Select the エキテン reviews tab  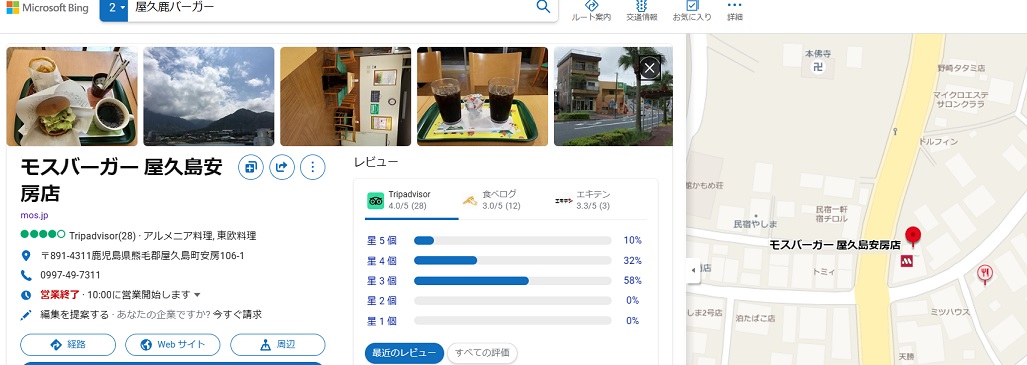click(x=583, y=200)
